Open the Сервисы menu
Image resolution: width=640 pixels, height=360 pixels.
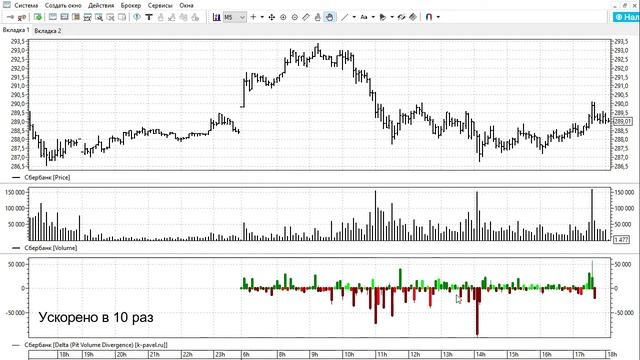(x=160, y=6)
